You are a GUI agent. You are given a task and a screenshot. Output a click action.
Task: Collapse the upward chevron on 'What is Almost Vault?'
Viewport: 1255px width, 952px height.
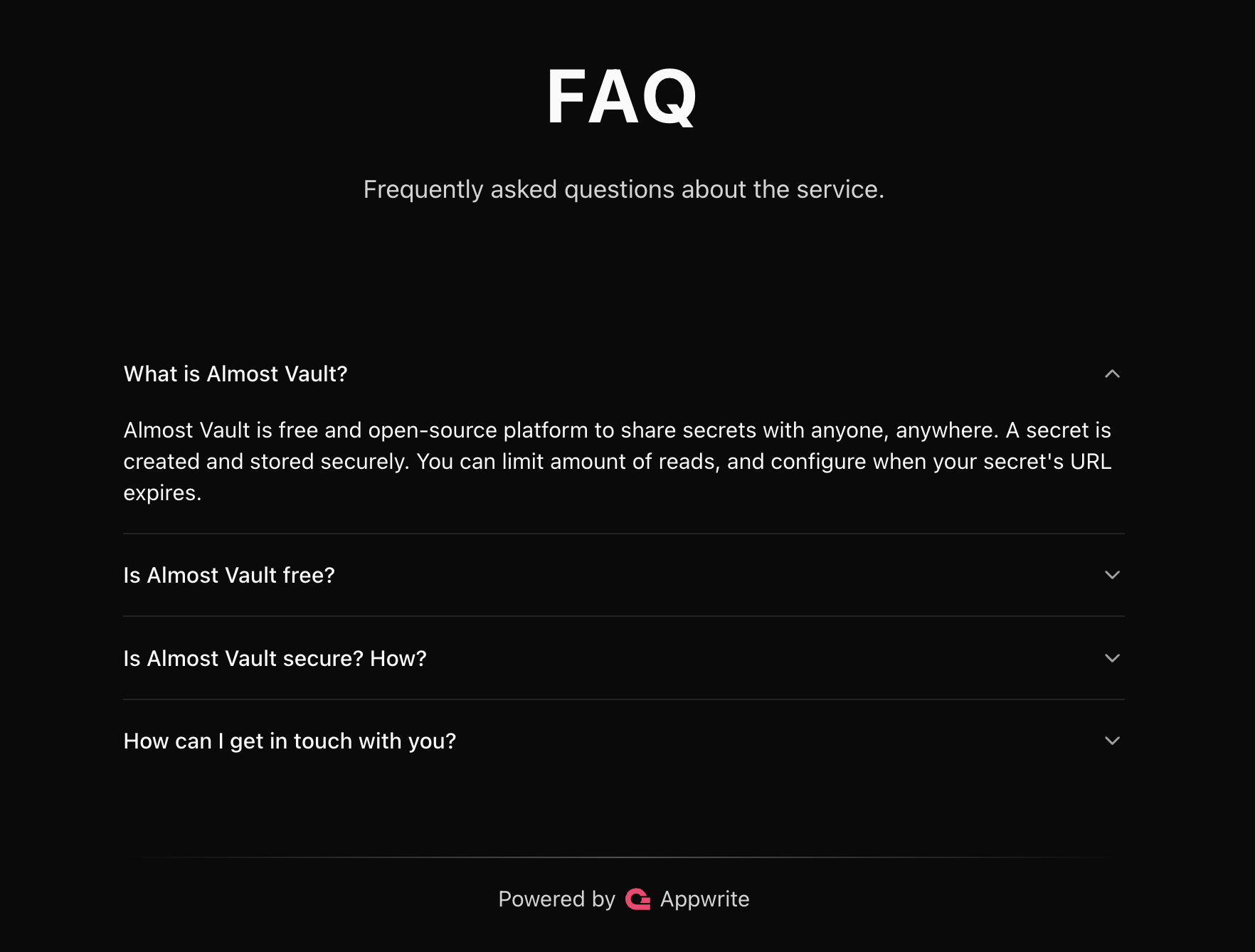click(x=1113, y=374)
